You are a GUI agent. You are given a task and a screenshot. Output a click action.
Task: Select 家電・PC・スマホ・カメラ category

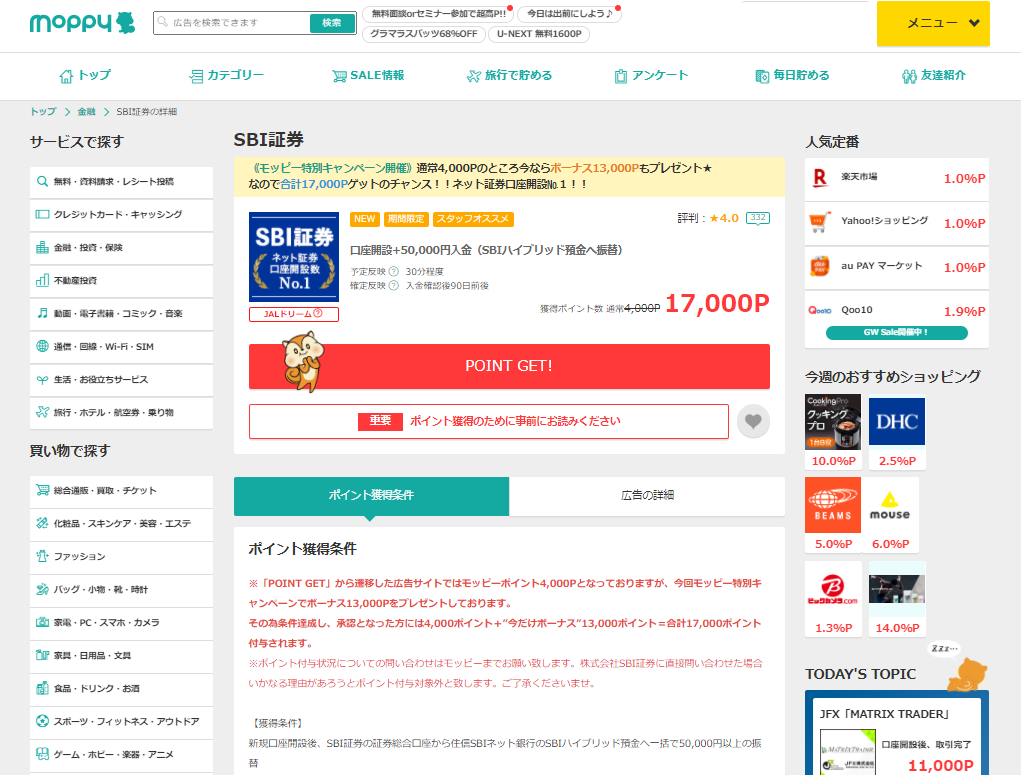121,623
